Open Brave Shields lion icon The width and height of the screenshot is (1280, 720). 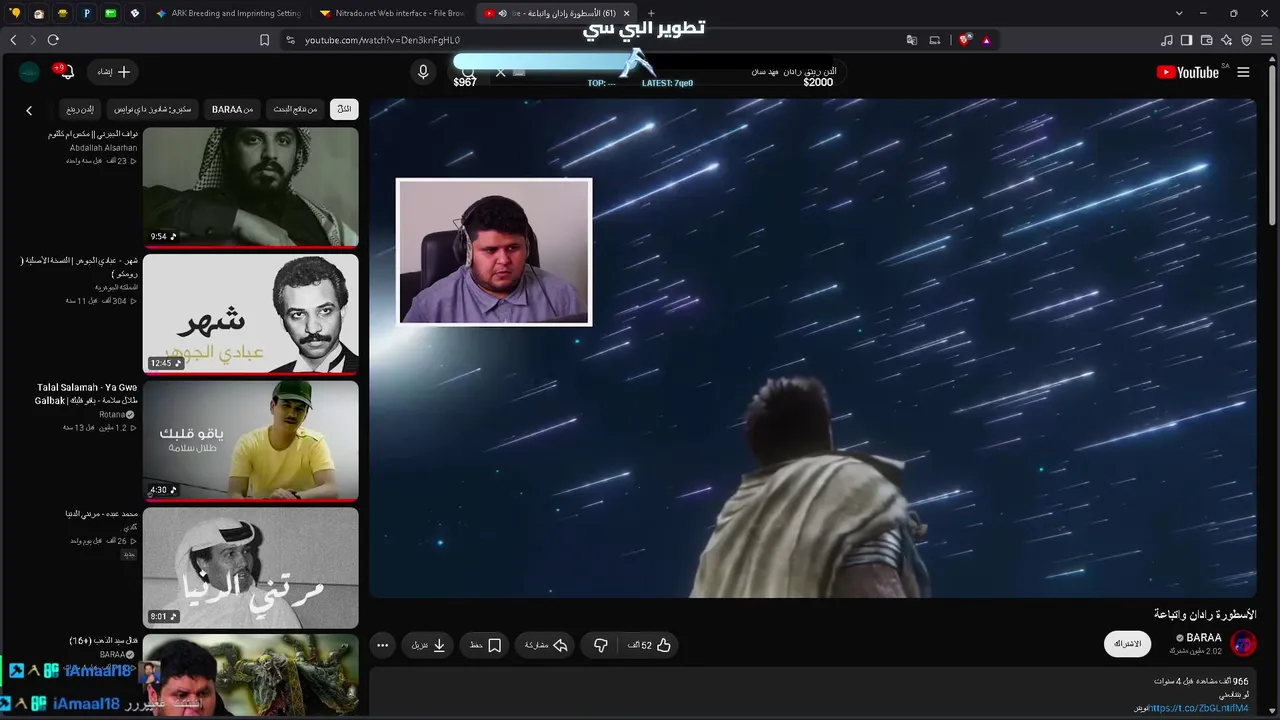point(964,40)
